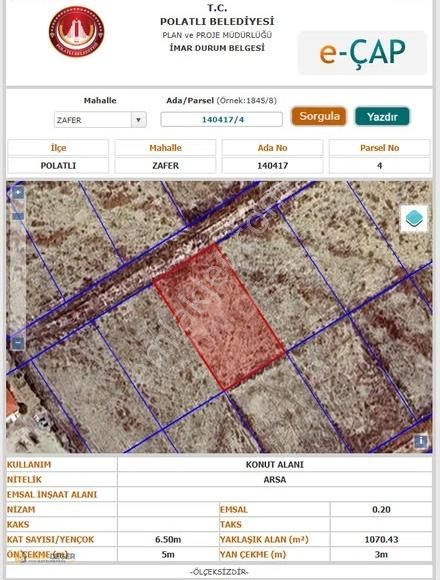Open the Mahalle dropdown showing ZAFER
Image resolution: width=440 pixels, height=580 pixels.
point(100,120)
